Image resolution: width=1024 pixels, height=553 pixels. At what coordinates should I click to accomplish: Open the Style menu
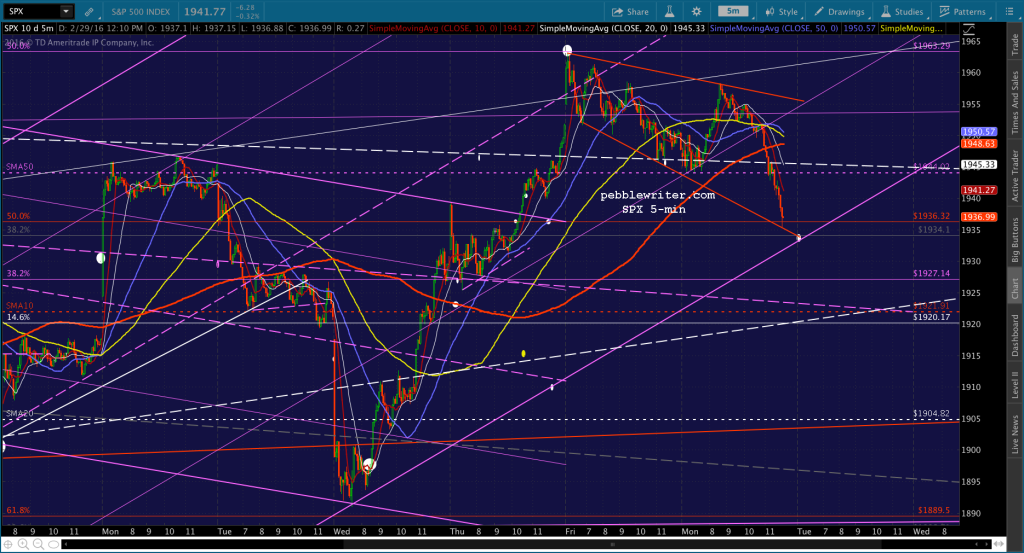(x=781, y=12)
